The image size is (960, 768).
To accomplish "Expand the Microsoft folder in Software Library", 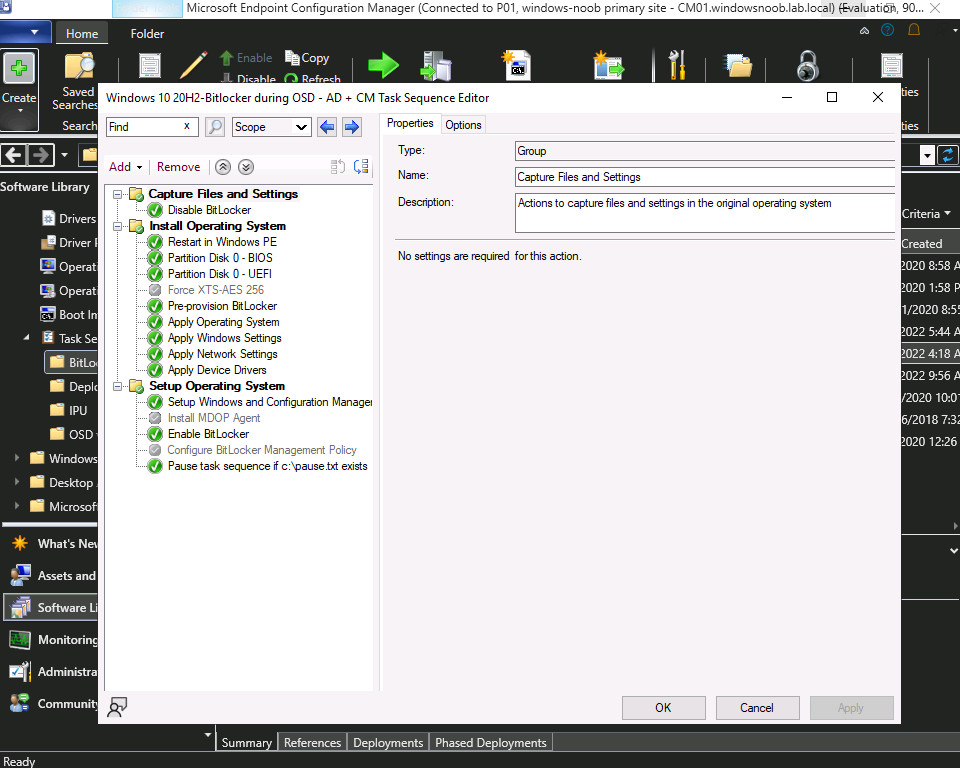I will click(17, 506).
